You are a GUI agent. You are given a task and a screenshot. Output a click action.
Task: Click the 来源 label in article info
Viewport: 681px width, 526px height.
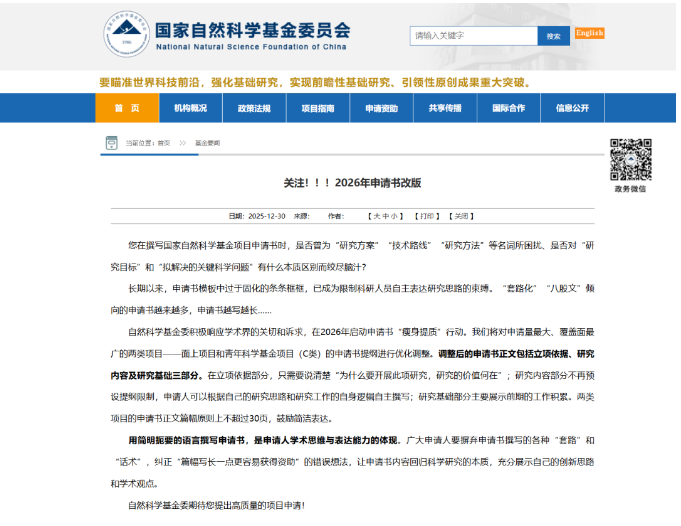(301, 216)
